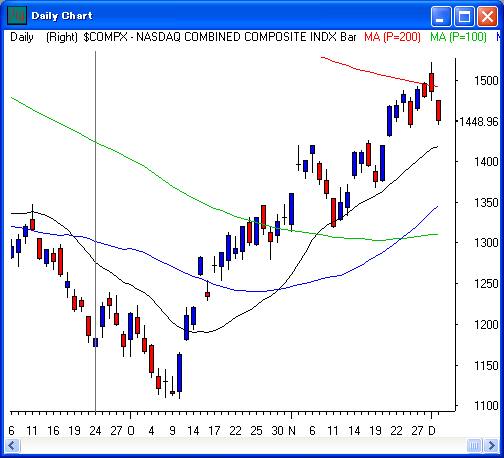
Task: Click the left scroll arrow of chart scrollbar
Action: point(12,445)
